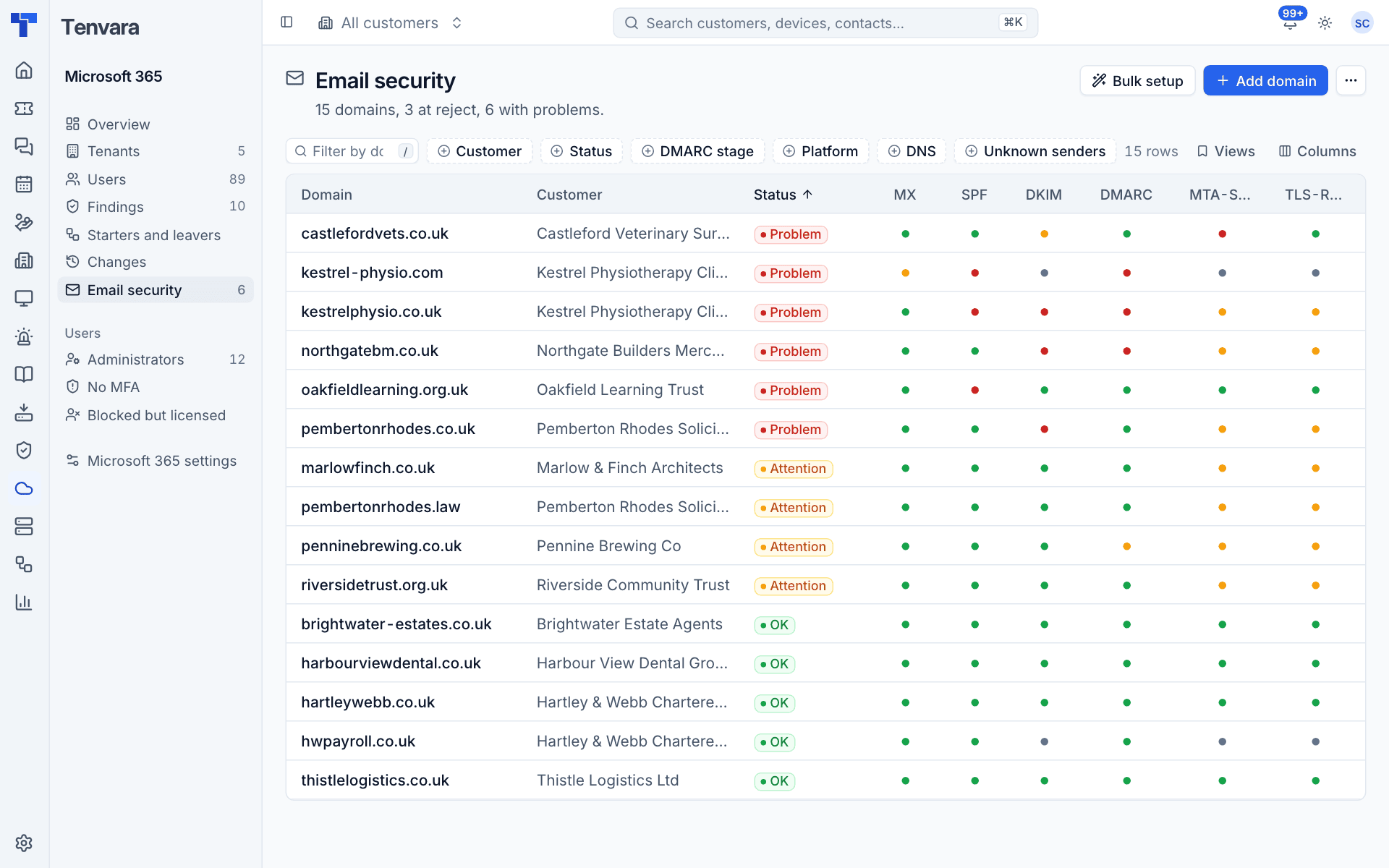Open the settings gear at bottom left

click(24, 843)
